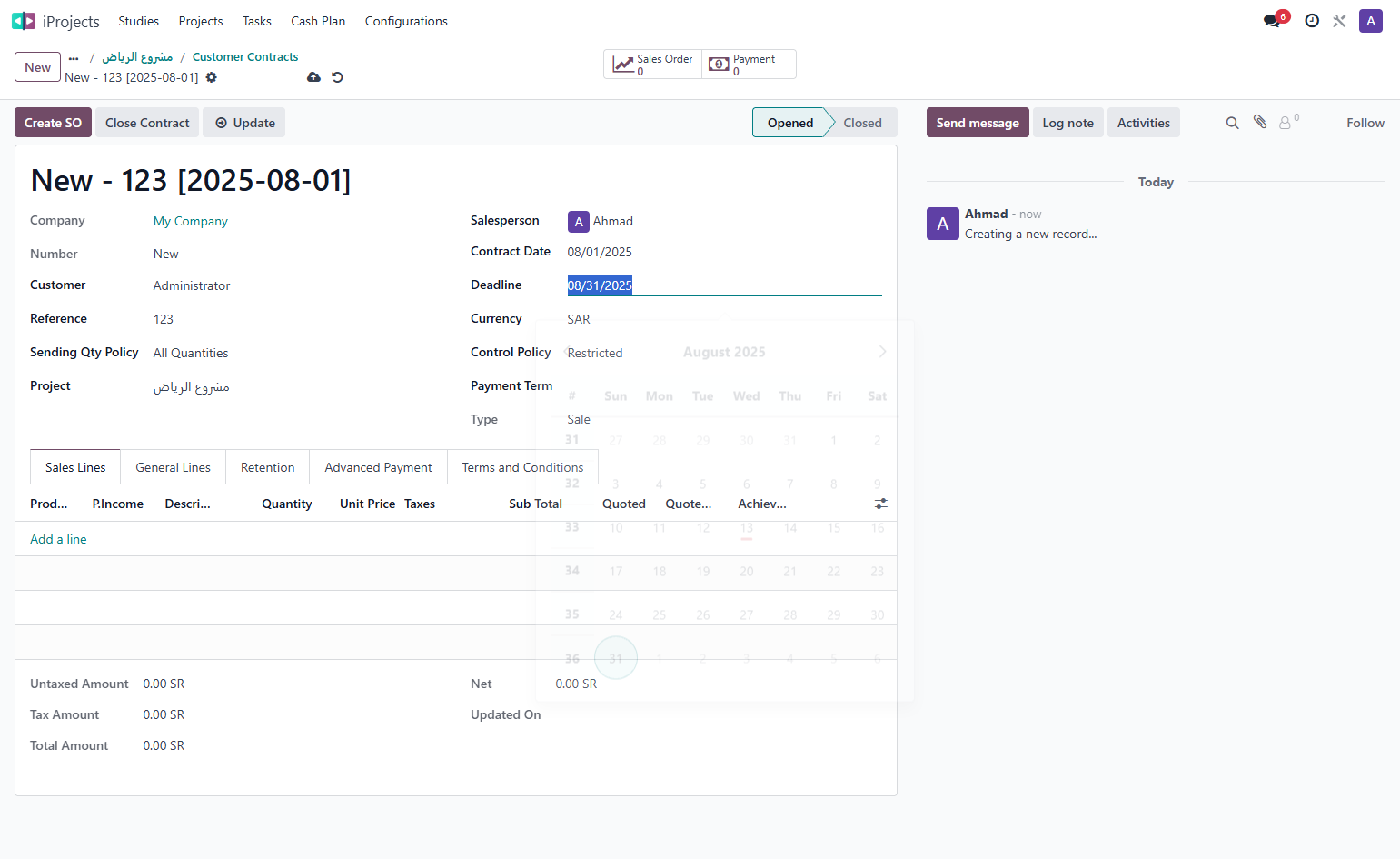Save the record with cloud icon
1400x859 pixels.
[313, 77]
